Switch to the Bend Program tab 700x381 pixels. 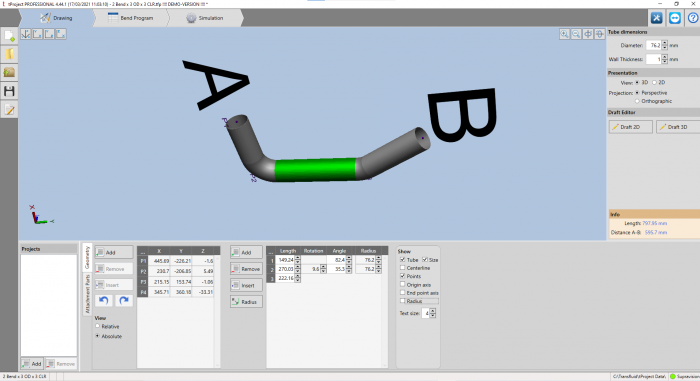(130, 18)
